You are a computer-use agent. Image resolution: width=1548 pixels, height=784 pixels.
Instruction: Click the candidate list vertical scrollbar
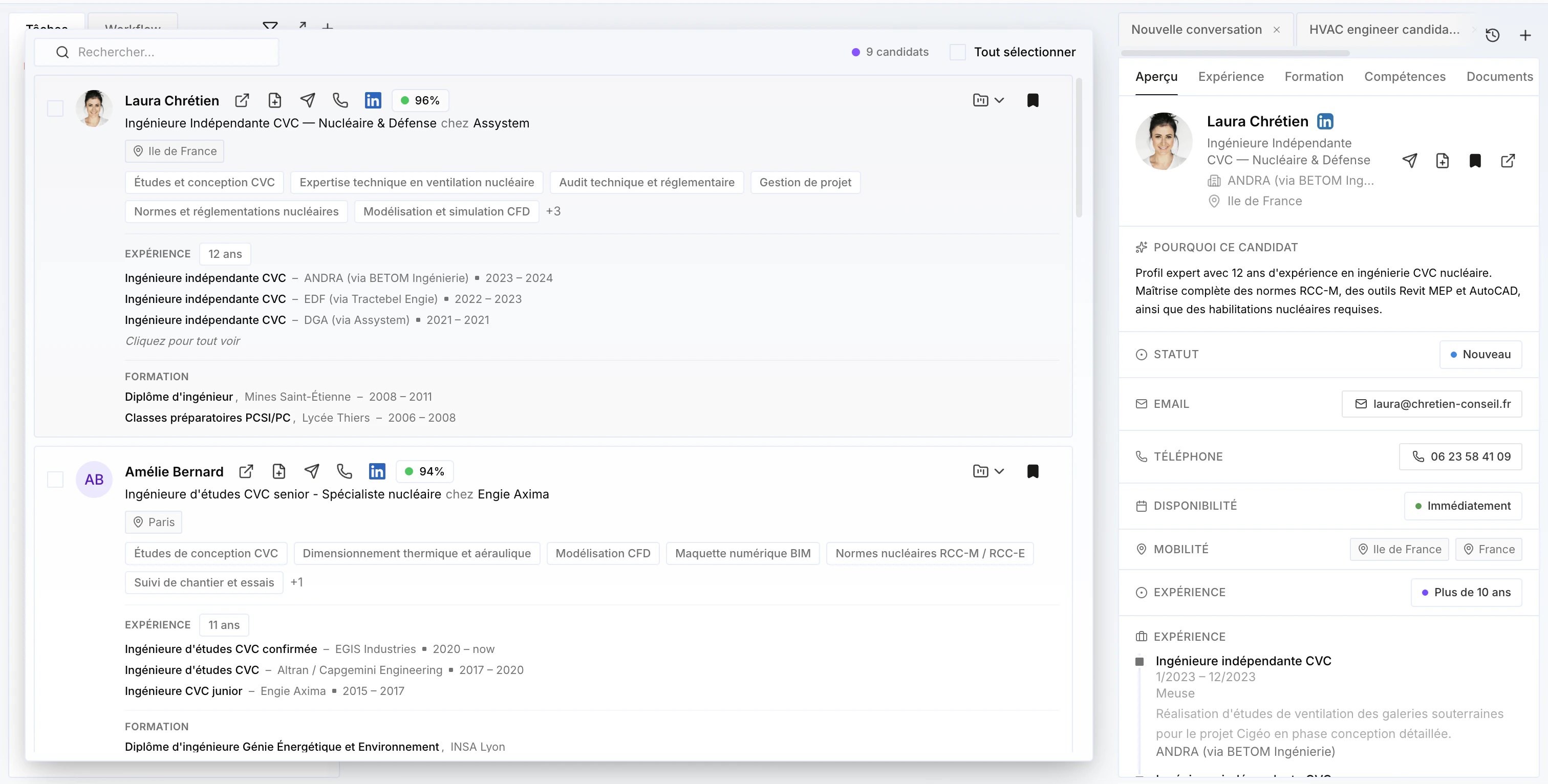(1079, 147)
